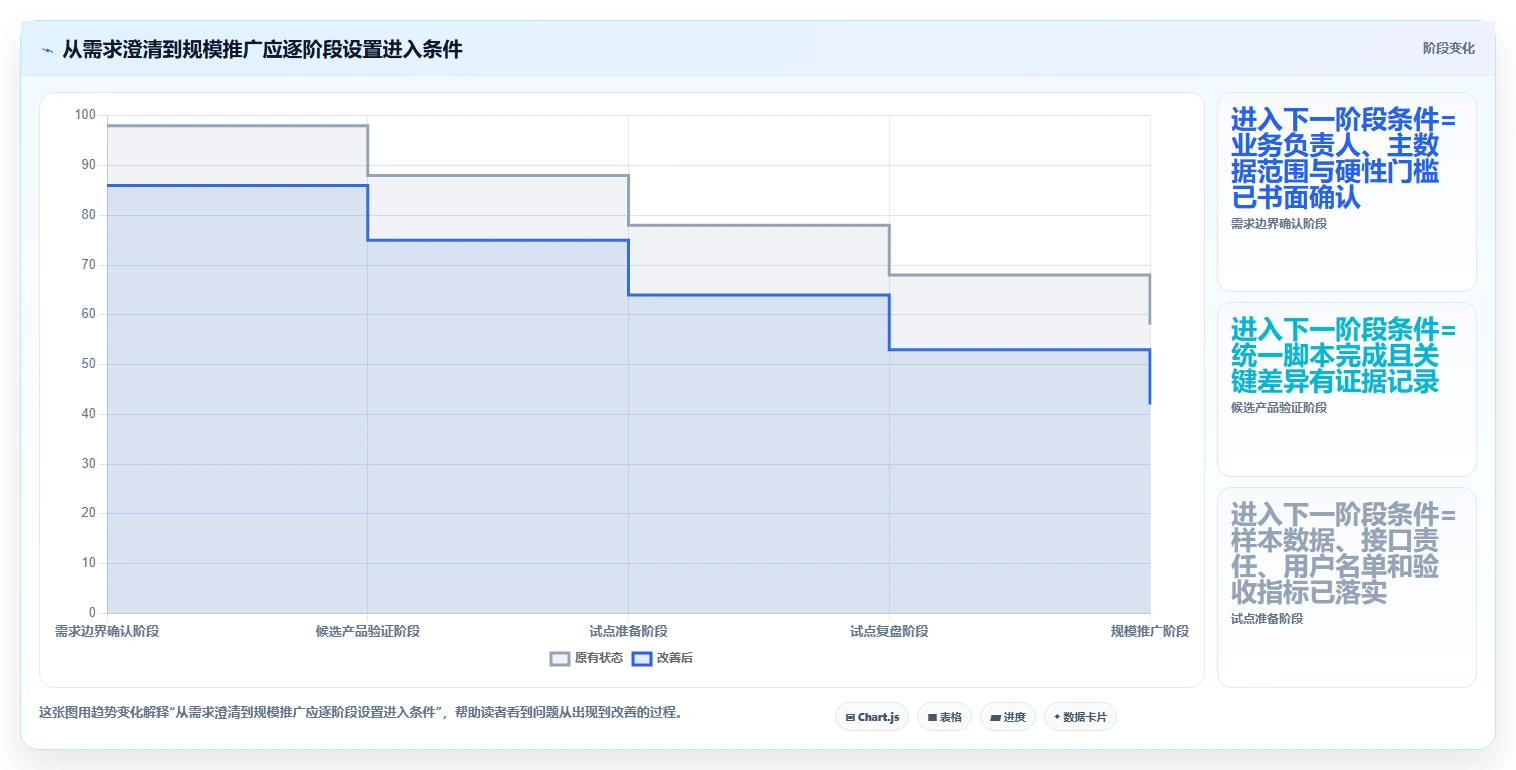Click the 阶段变化 label in header
The height and width of the screenshot is (770, 1516).
click(x=1448, y=48)
